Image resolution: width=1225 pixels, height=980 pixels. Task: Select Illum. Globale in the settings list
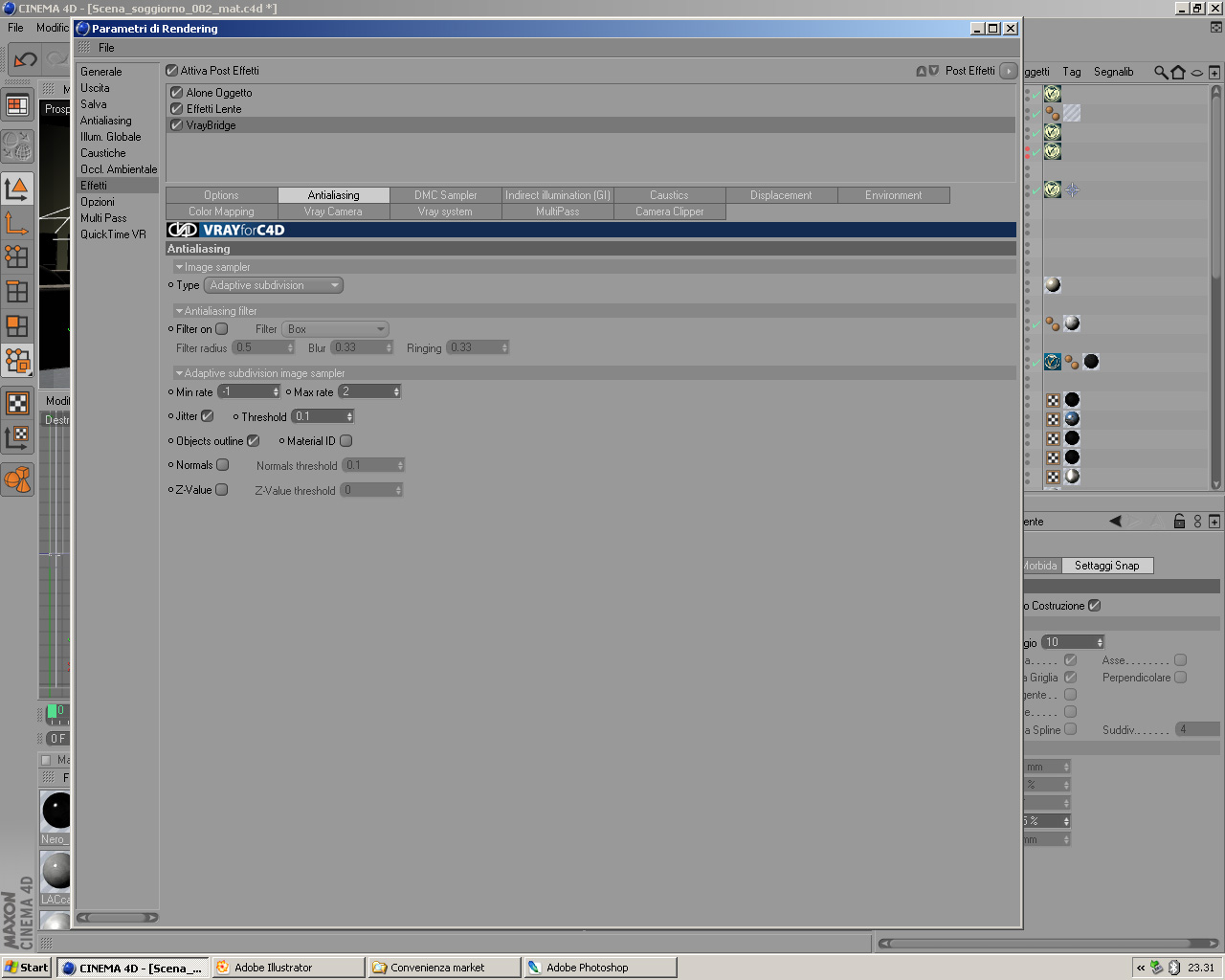click(x=111, y=137)
